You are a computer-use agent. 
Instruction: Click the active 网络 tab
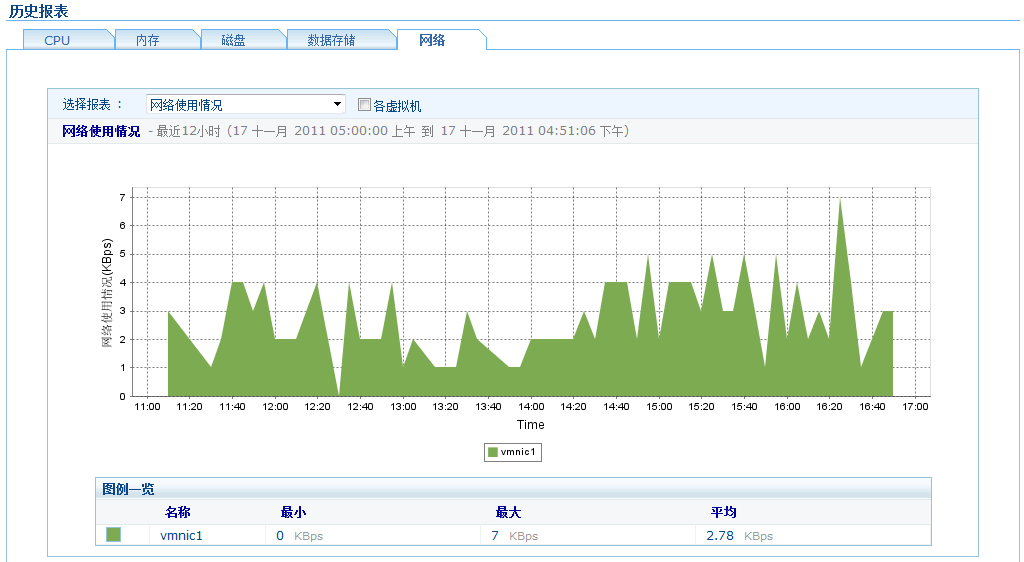coord(432,40)
